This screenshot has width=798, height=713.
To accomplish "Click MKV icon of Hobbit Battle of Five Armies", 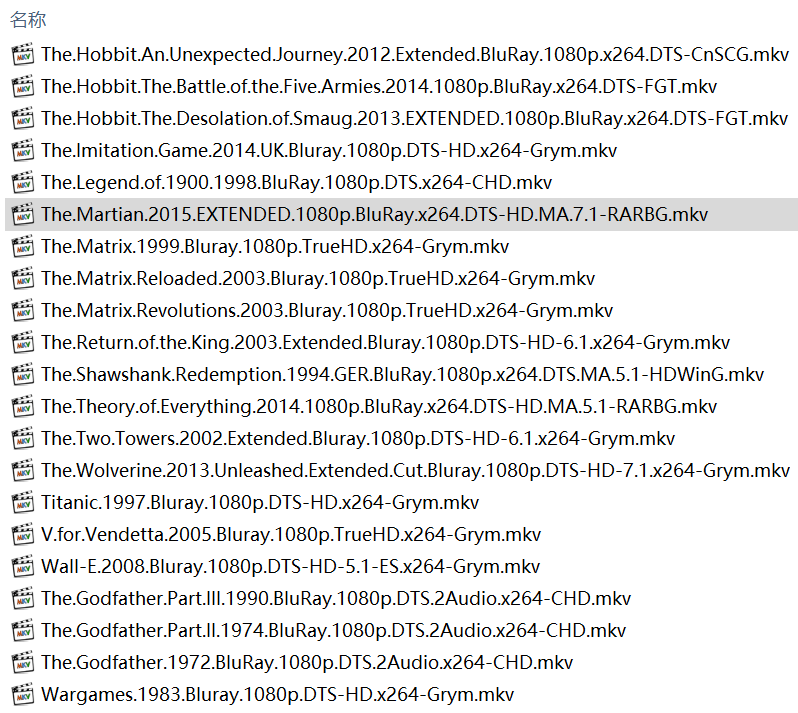I will [23, 87].
